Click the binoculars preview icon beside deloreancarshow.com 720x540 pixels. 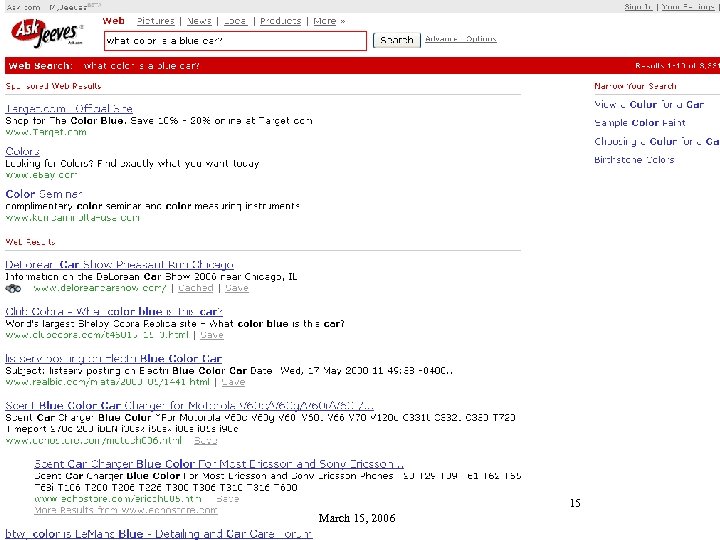click(13, 288)
